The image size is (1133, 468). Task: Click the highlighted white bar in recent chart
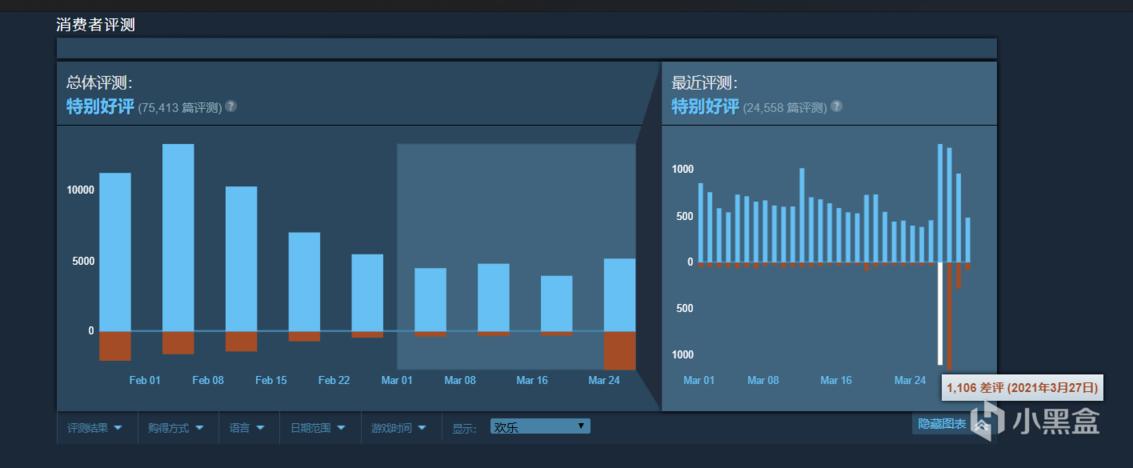tap(940, 312)
